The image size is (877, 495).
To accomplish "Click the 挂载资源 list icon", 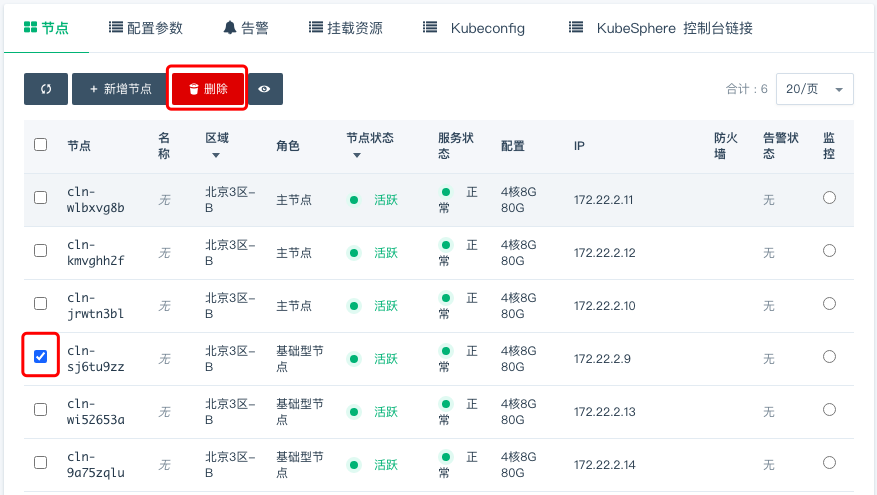I will [316, 27].
